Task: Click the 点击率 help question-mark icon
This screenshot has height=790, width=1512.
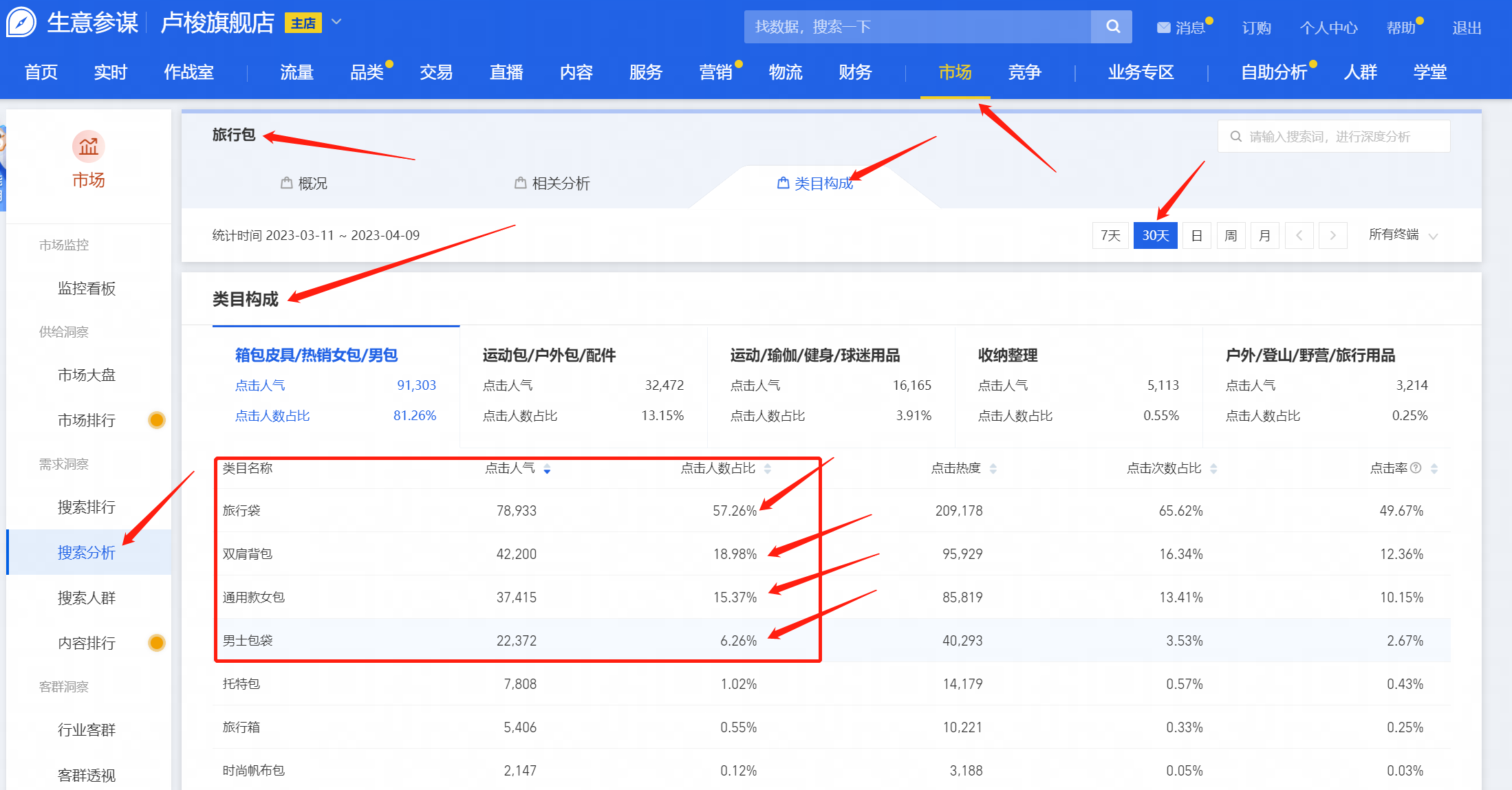Action: 1416,468
